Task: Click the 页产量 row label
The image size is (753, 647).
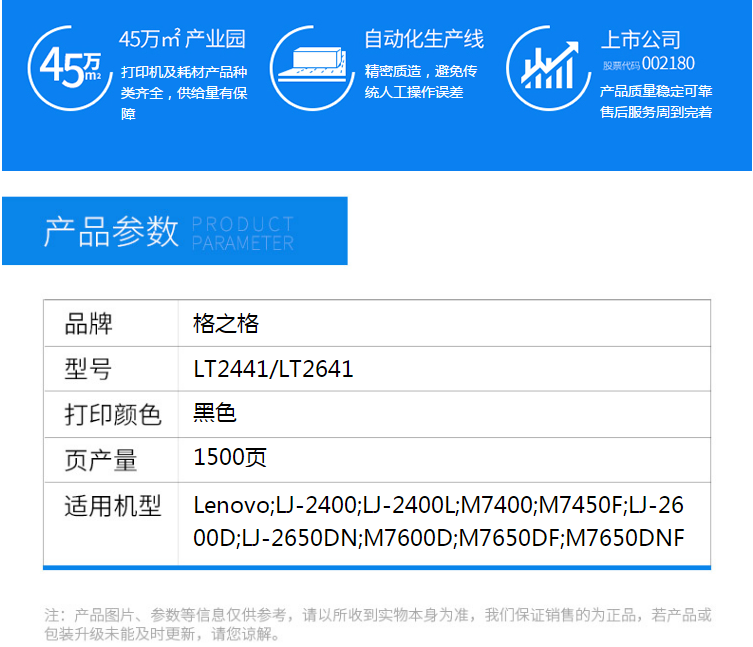Action: point(101,460)
